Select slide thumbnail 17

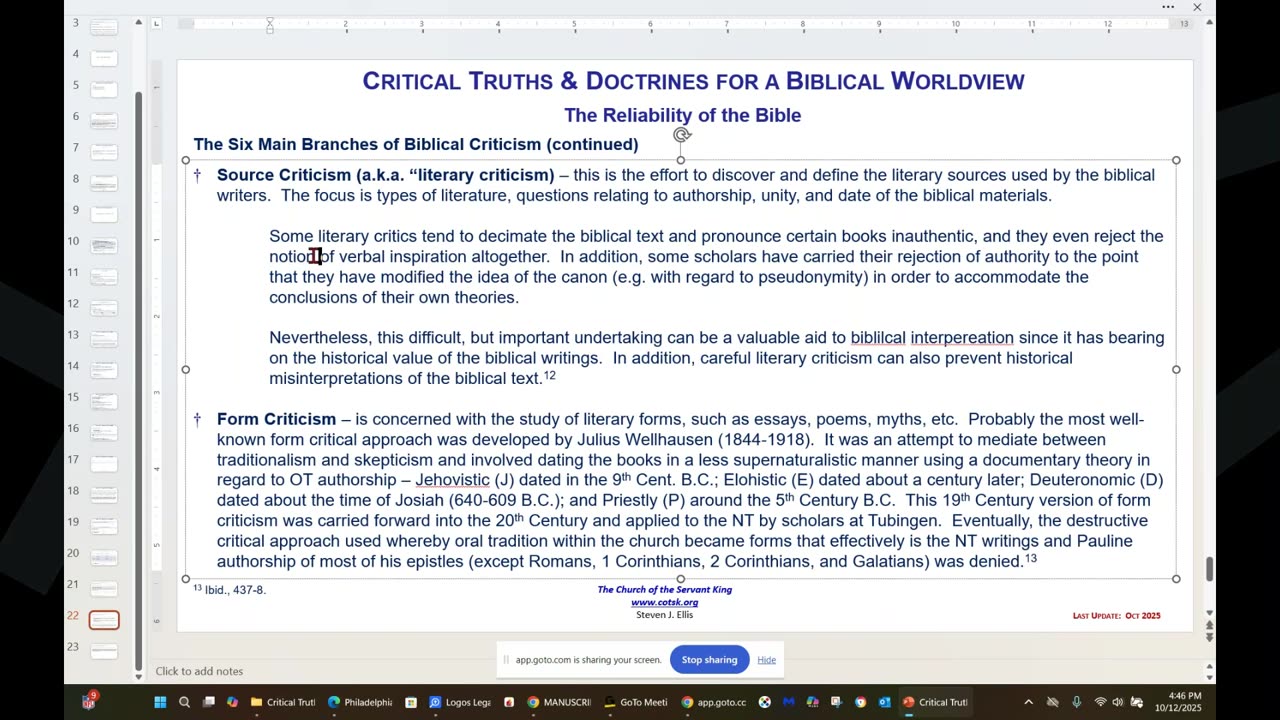coord(104,462)
